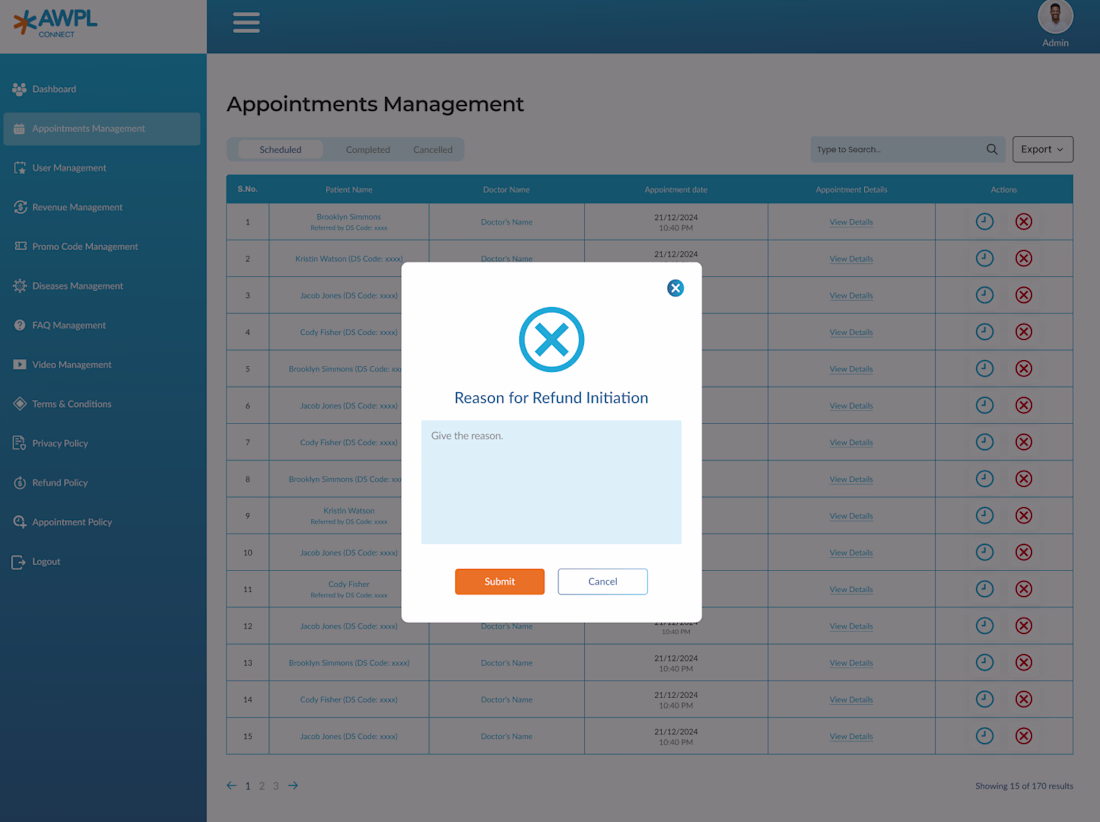Viewport: 1100px width, 822px height.
Task: Jump to results page 2
Action: (262, 786)
